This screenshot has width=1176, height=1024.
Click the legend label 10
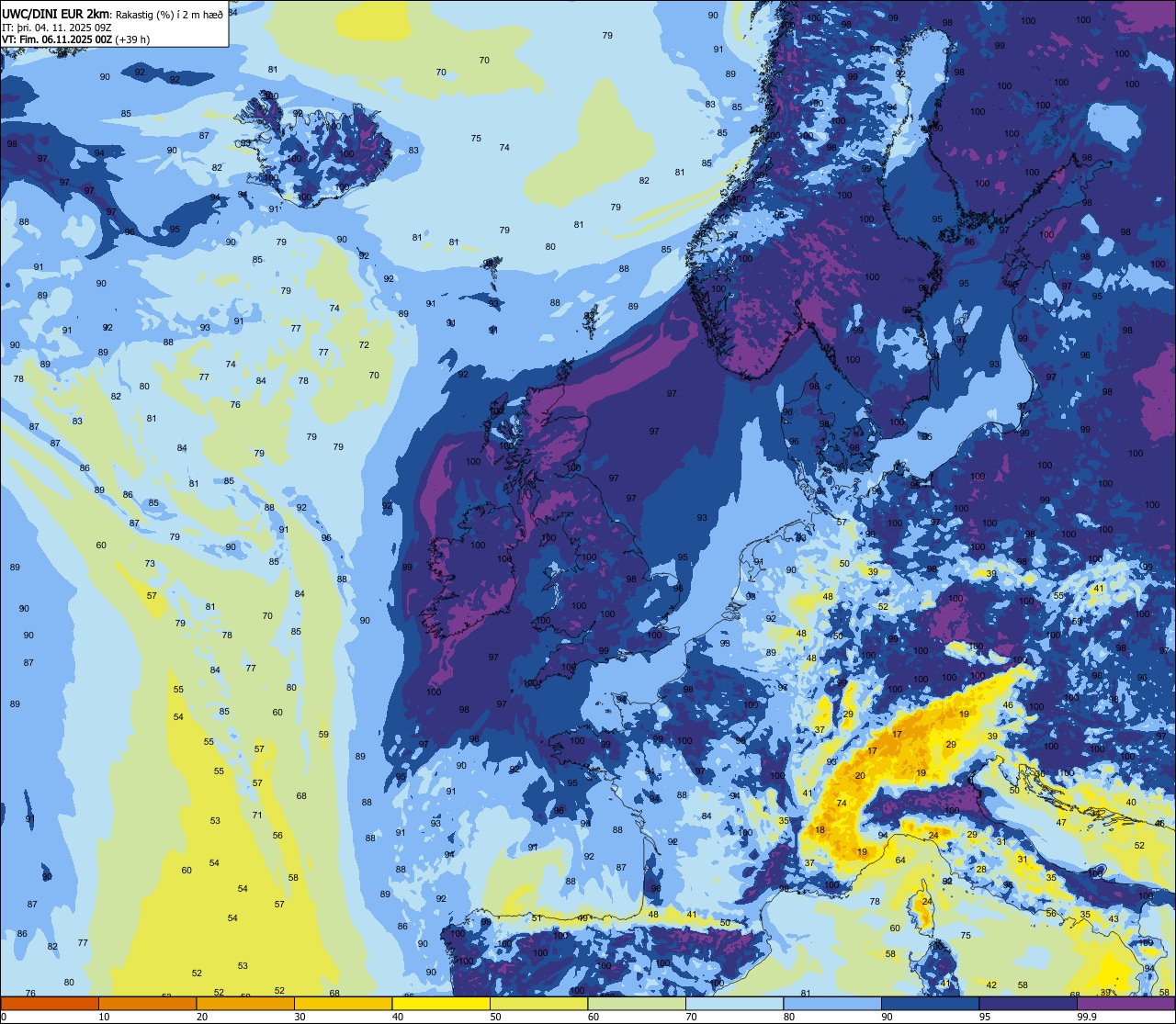[x=104, y=1017]
